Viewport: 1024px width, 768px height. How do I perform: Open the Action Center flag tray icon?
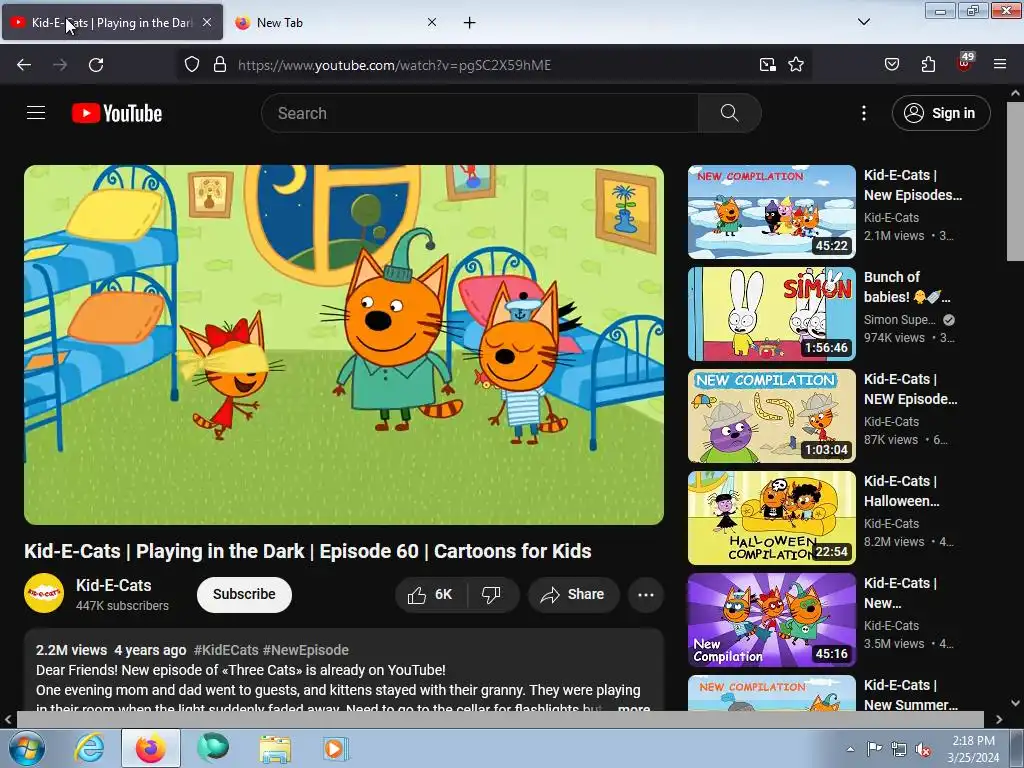(874, 749)
